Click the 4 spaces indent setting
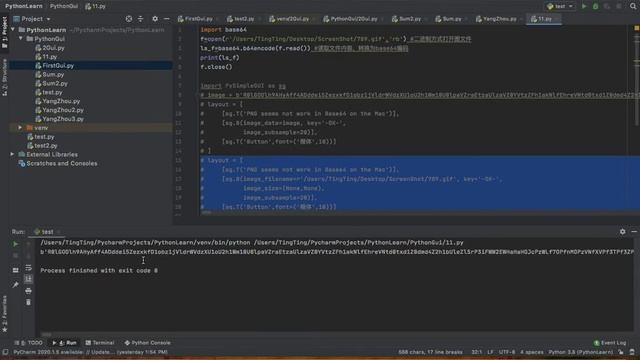This screenshot has width=640, height=360. (531, 352)
